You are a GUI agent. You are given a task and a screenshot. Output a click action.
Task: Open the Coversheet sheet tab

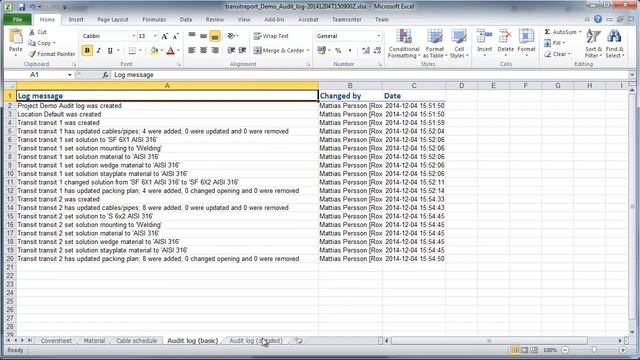click(x=56, y=340)
